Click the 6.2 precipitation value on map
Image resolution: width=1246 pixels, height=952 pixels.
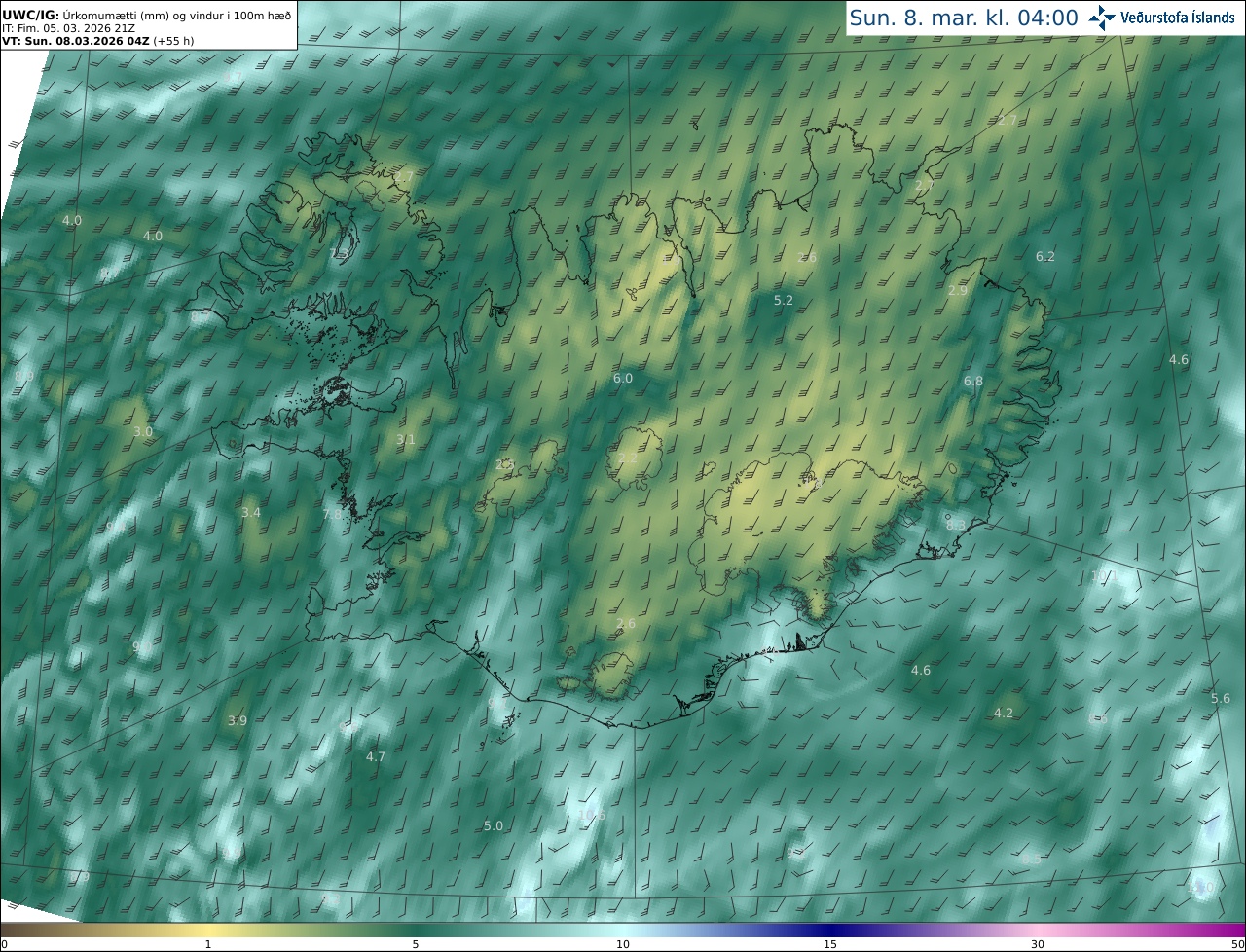tap(1045, 257)
